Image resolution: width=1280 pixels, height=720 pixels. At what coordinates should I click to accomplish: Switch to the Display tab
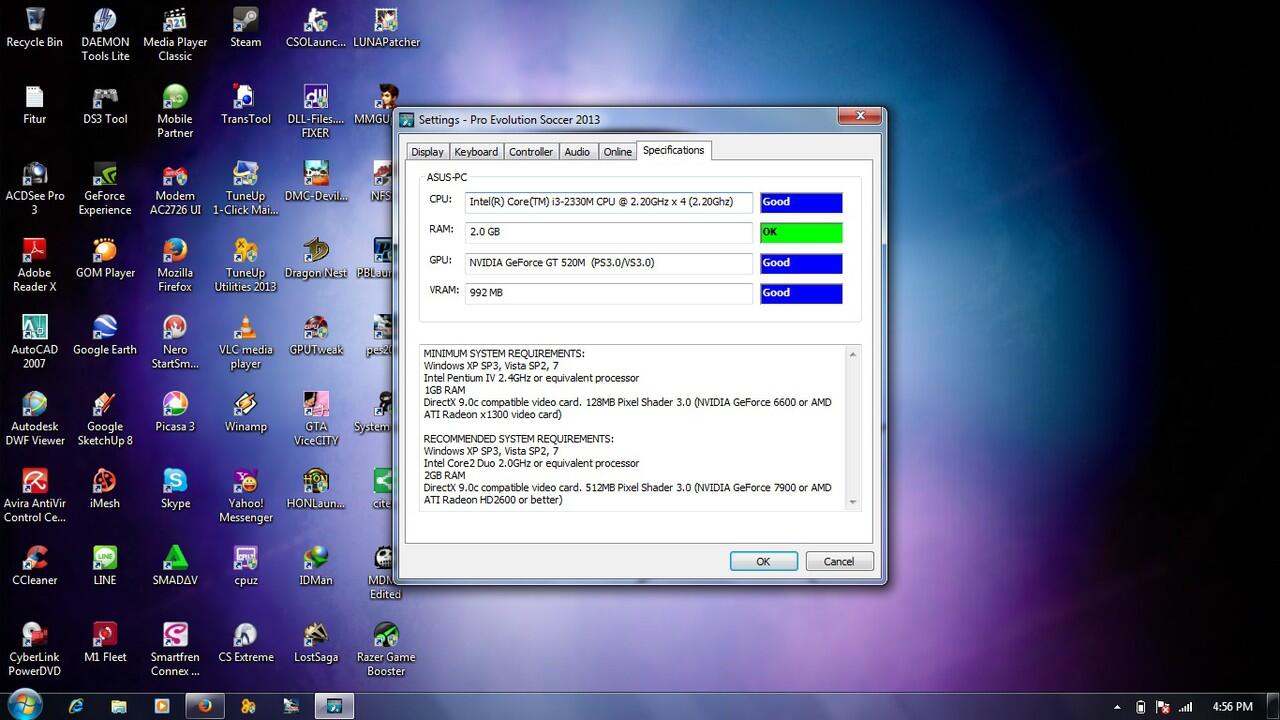click(x=427, y=152)
